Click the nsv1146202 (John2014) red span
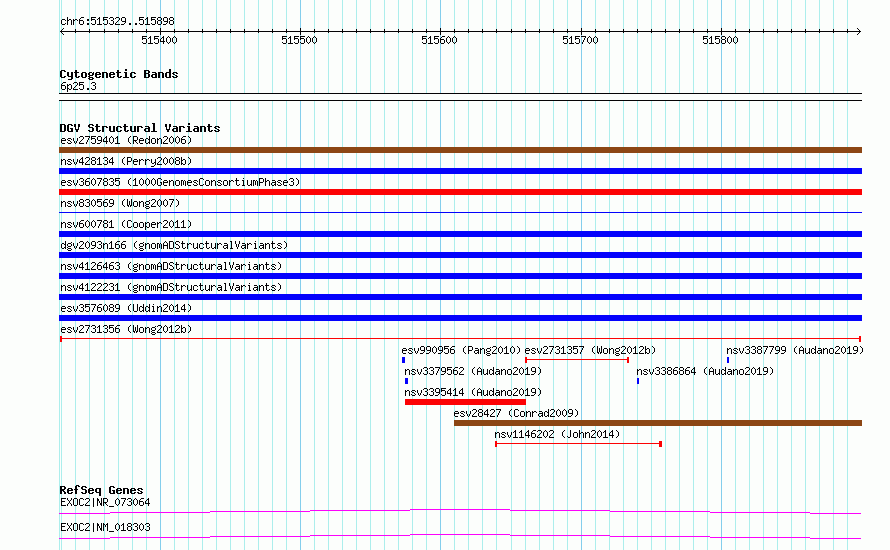Screen dimensions: 890x550 (578, 444)
